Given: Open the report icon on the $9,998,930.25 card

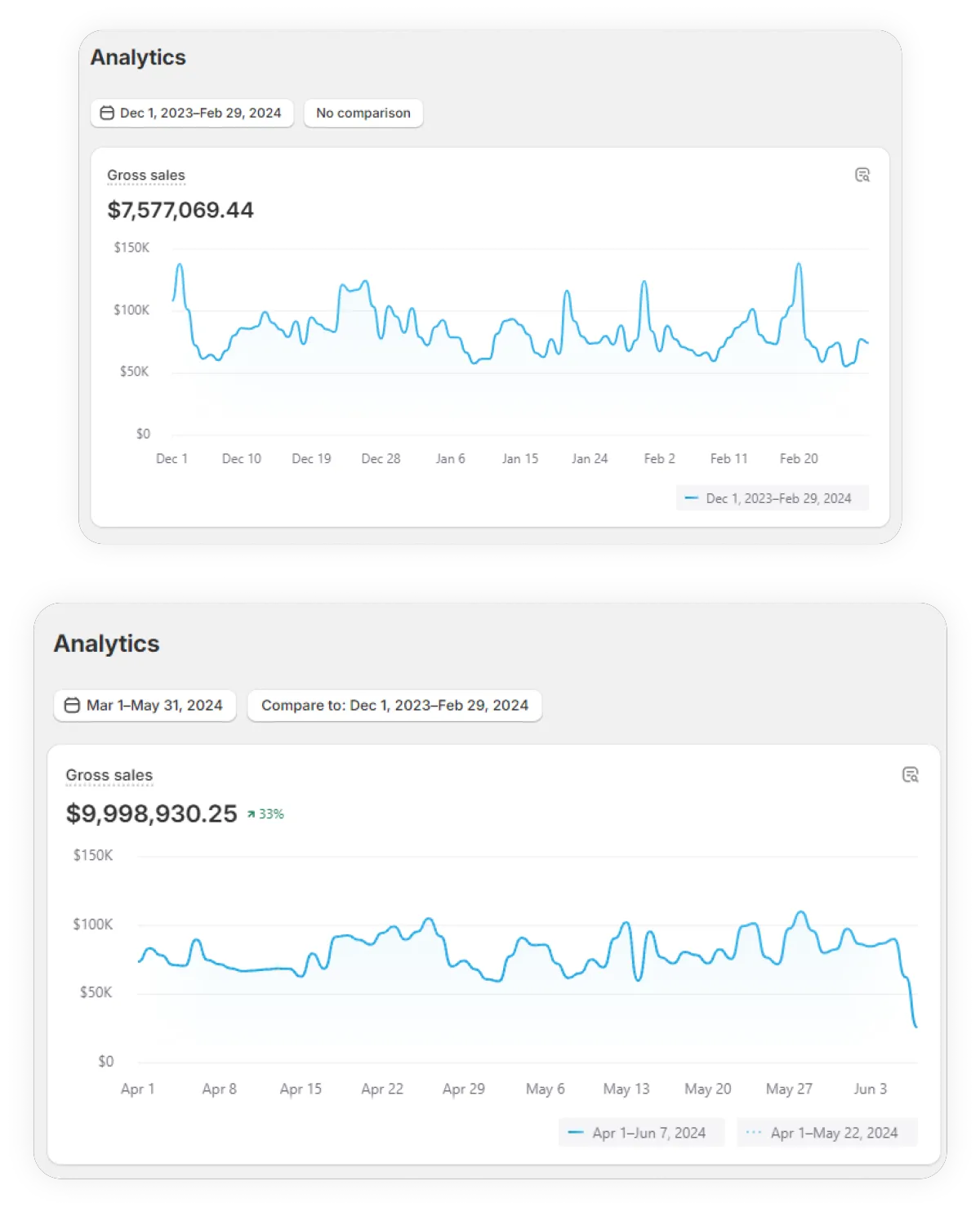Looking at the screenshot, I should point(910,774).
